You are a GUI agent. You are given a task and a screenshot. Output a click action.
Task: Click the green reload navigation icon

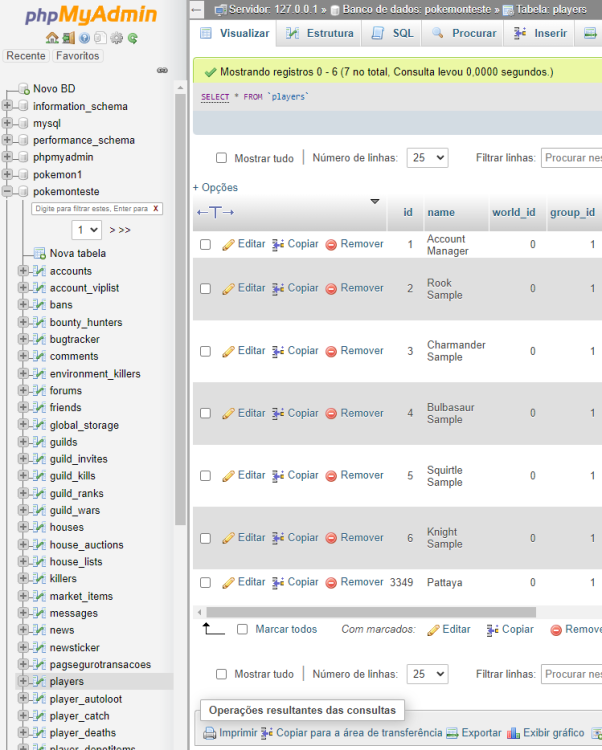click(x=132, y=38)
